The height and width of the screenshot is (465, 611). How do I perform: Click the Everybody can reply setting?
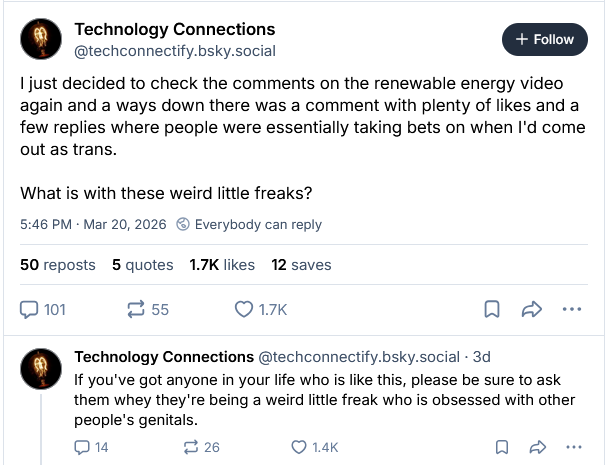[x=249, y=224]
